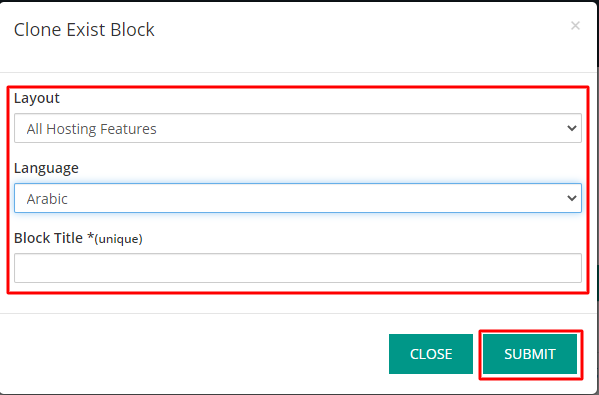Dismiss dialog with the X icon
Image resolution: width=599 pixels, height=395 pixels.
575,26
